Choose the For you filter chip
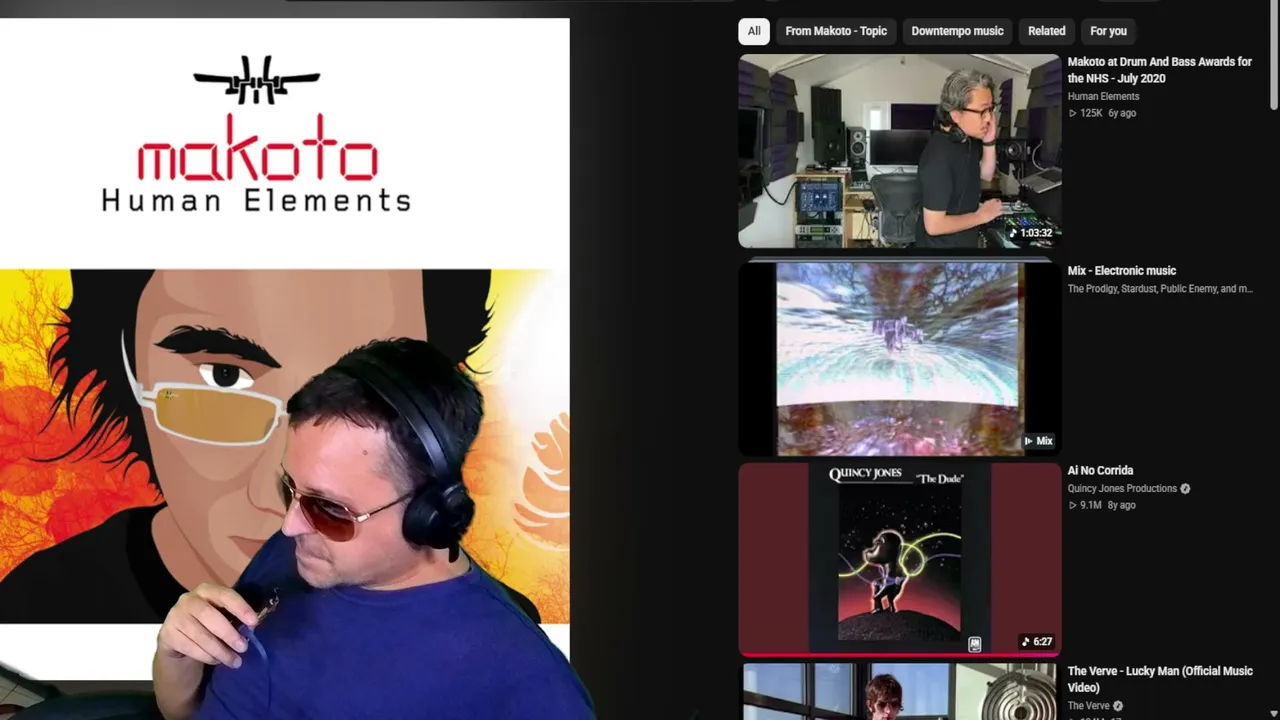Viewport: 1280px width, 720px height. click(x=1108, y=31)
